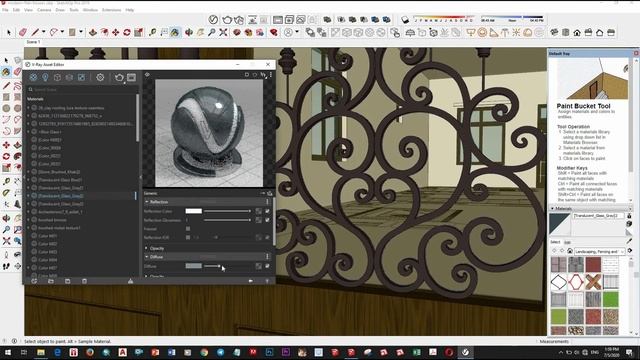Select the Tape Measure tool
The width and height of the screenshot is (640, 360).
[153, 32]
